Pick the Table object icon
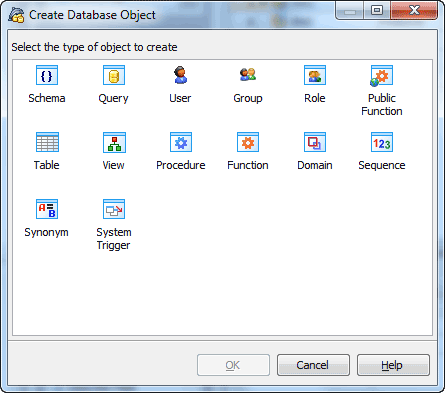This screenshot has height=393, width=445. coord(47,142)
